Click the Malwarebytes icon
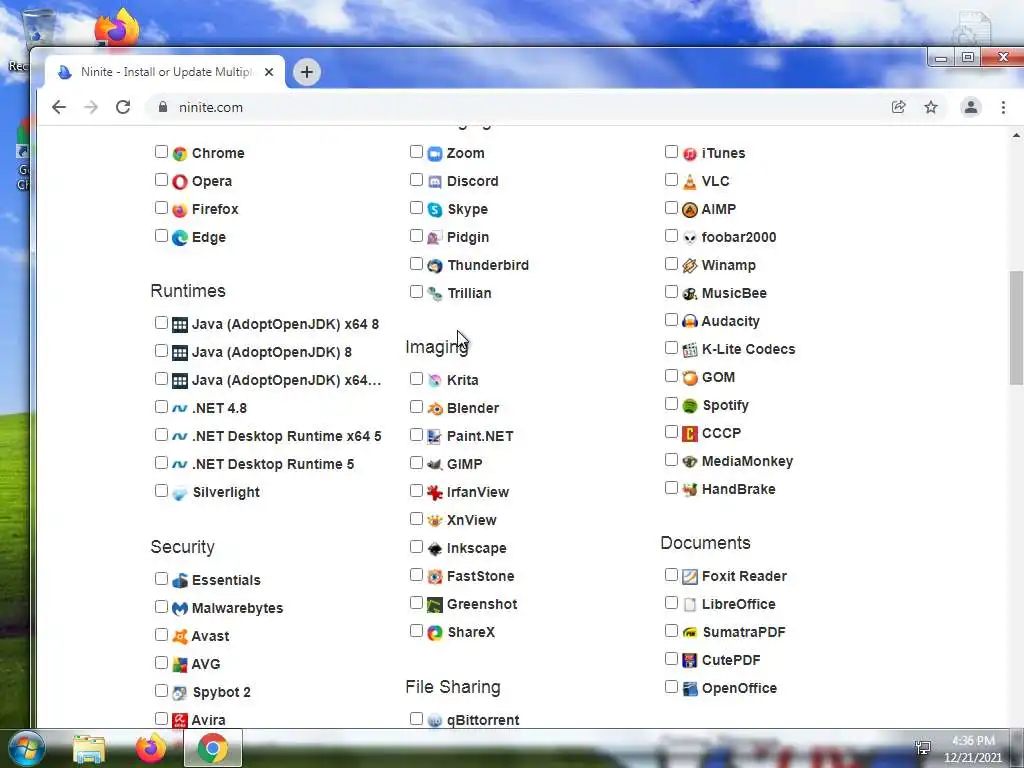Screen dimensions: 1024x768 click(180, 609)
